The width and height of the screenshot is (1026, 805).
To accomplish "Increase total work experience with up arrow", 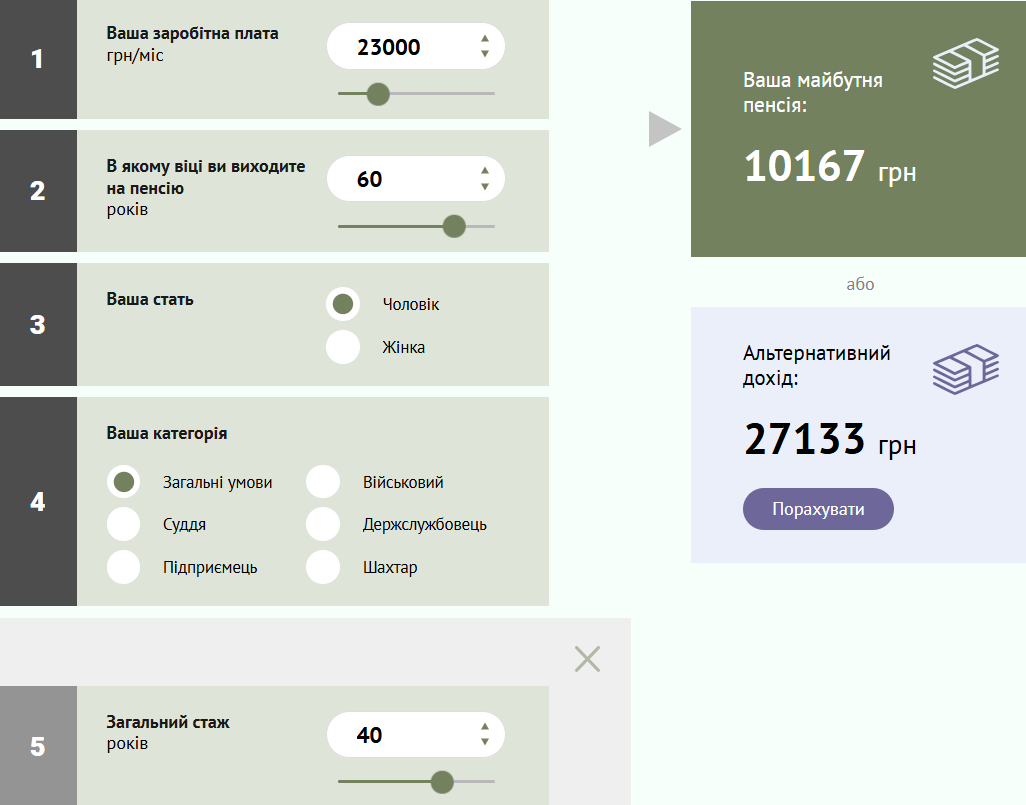I will tap(485, 727).
